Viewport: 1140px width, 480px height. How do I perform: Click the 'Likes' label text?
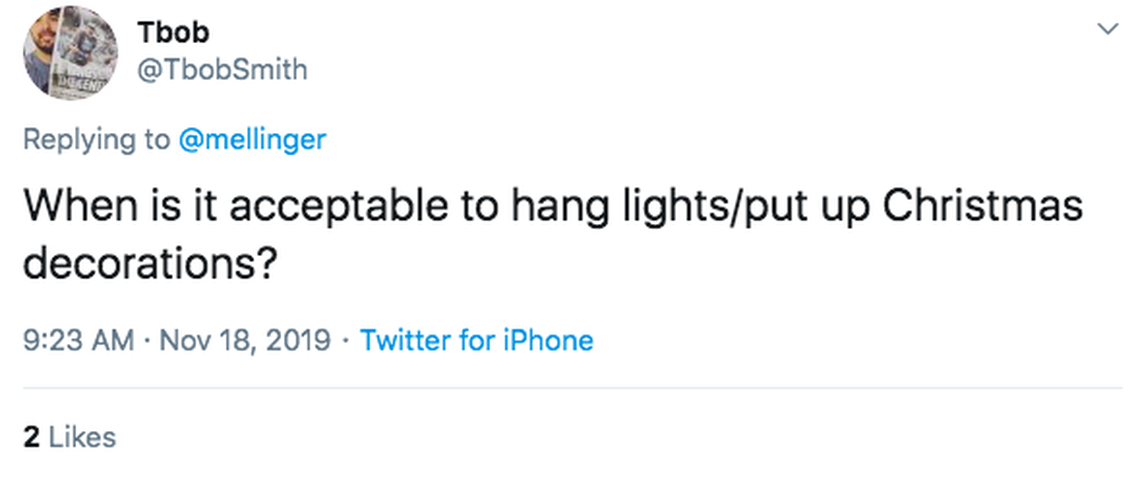click(82, 437)
